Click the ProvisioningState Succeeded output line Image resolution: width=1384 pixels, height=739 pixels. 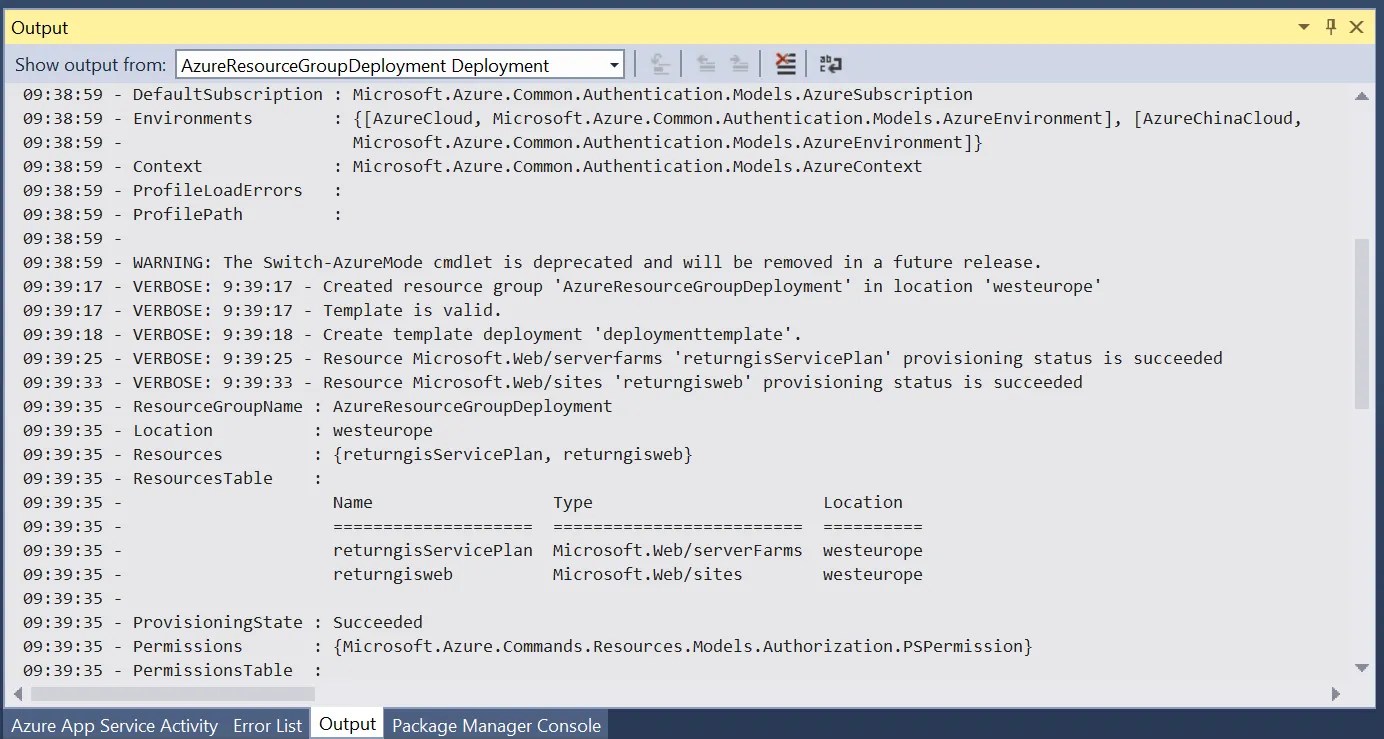223,622
